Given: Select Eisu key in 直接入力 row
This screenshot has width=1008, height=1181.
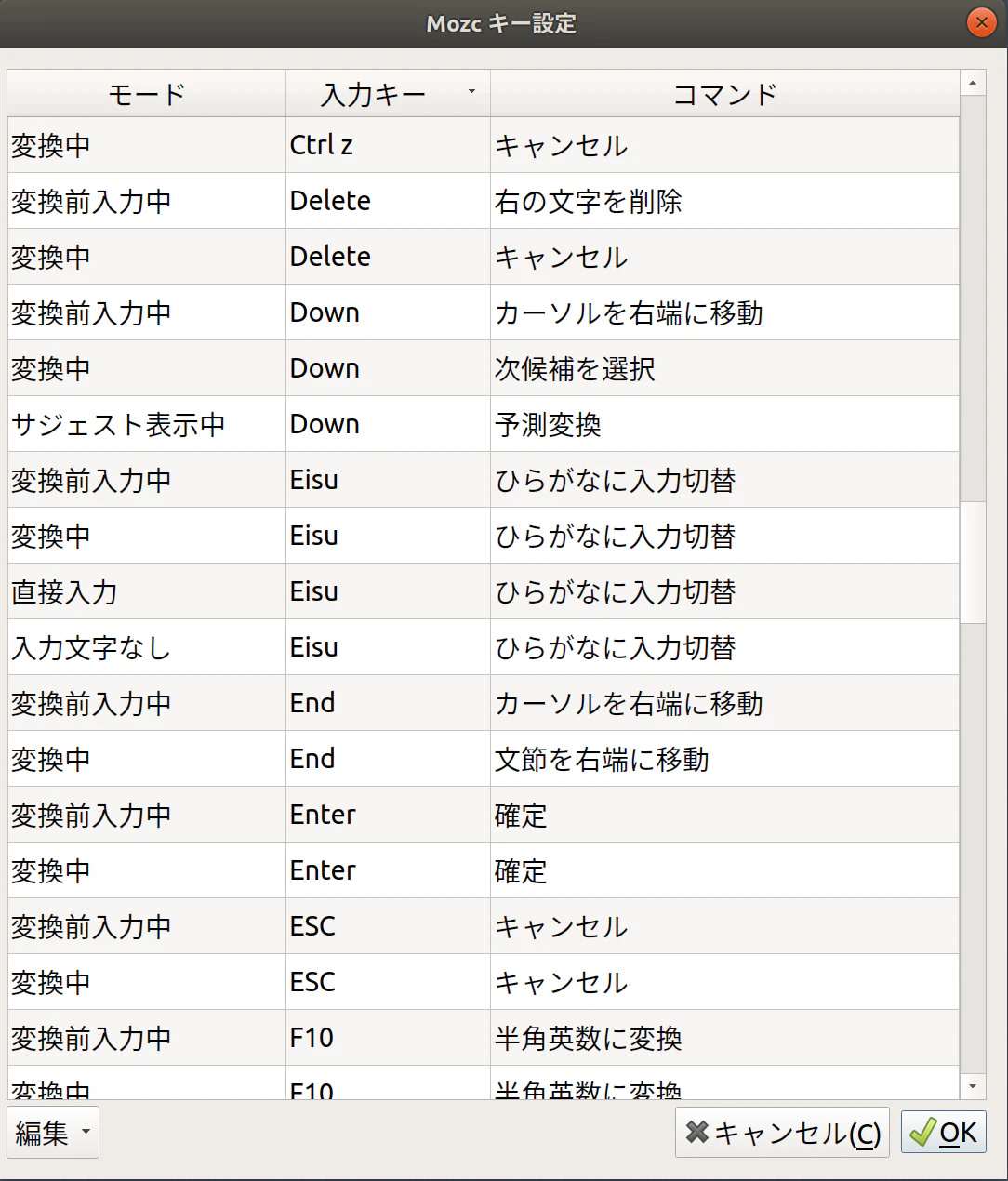Looking at the screenshot, I should [x=388, y=591].
